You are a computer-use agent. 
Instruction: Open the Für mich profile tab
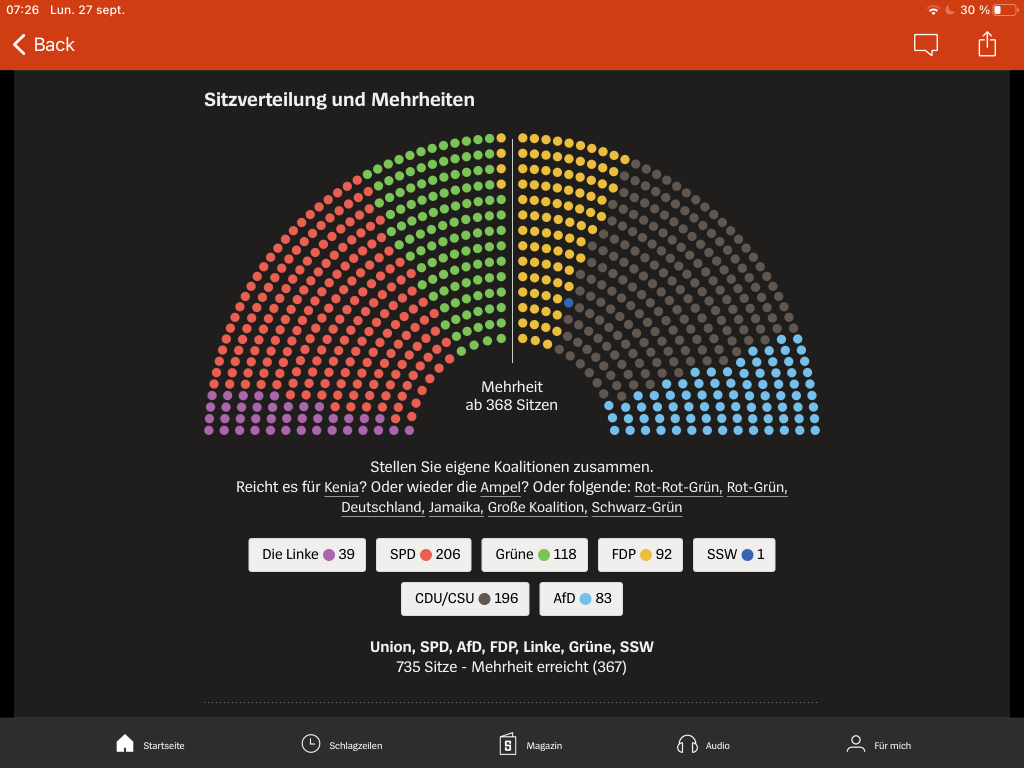point(878,744)
